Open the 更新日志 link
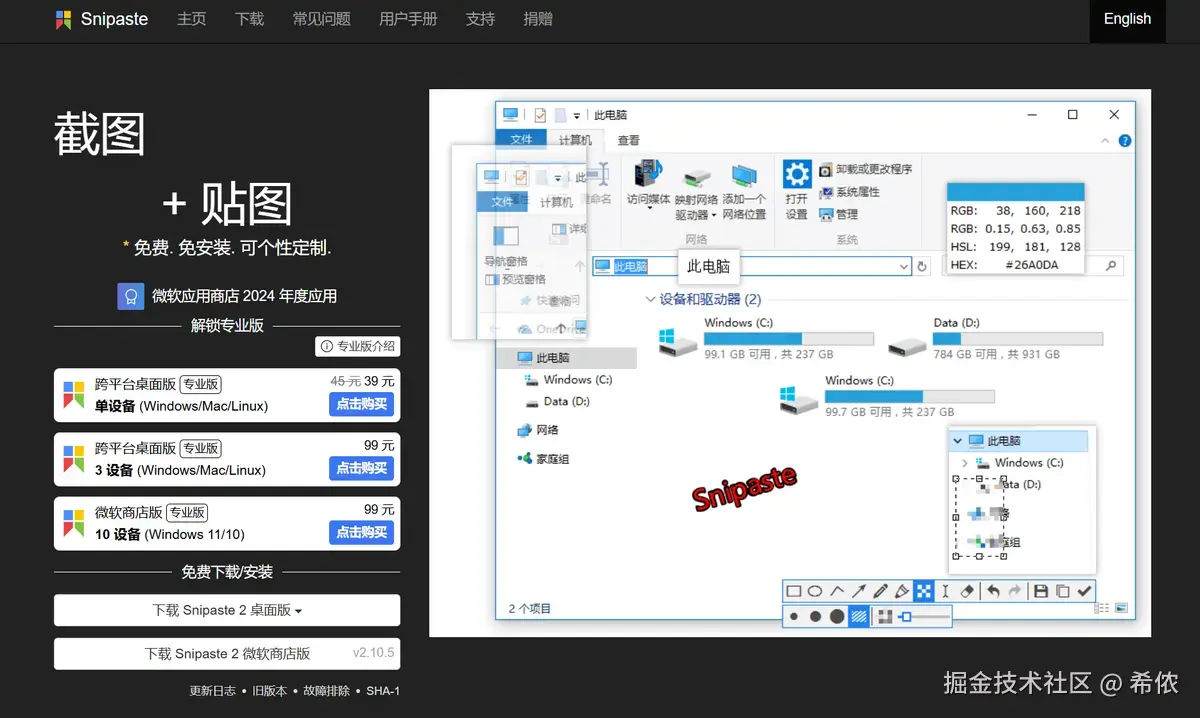 click(212, 690)
